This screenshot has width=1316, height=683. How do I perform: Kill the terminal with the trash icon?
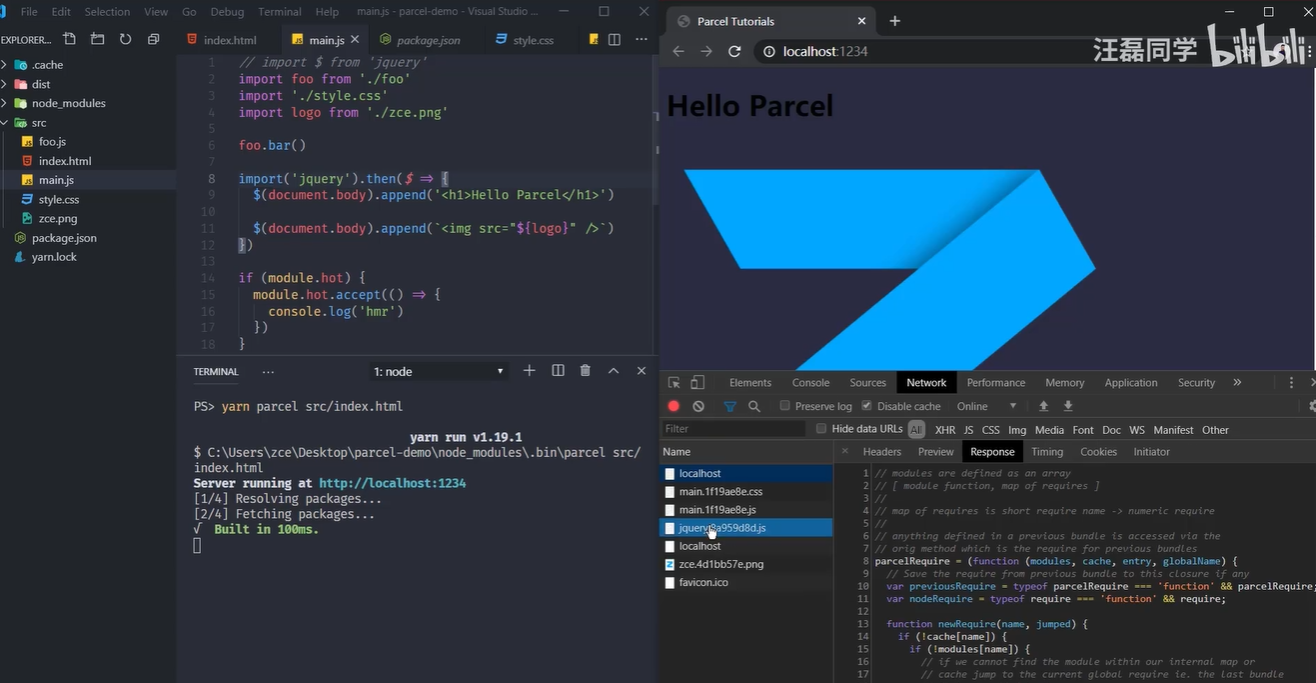pos(585,371)
